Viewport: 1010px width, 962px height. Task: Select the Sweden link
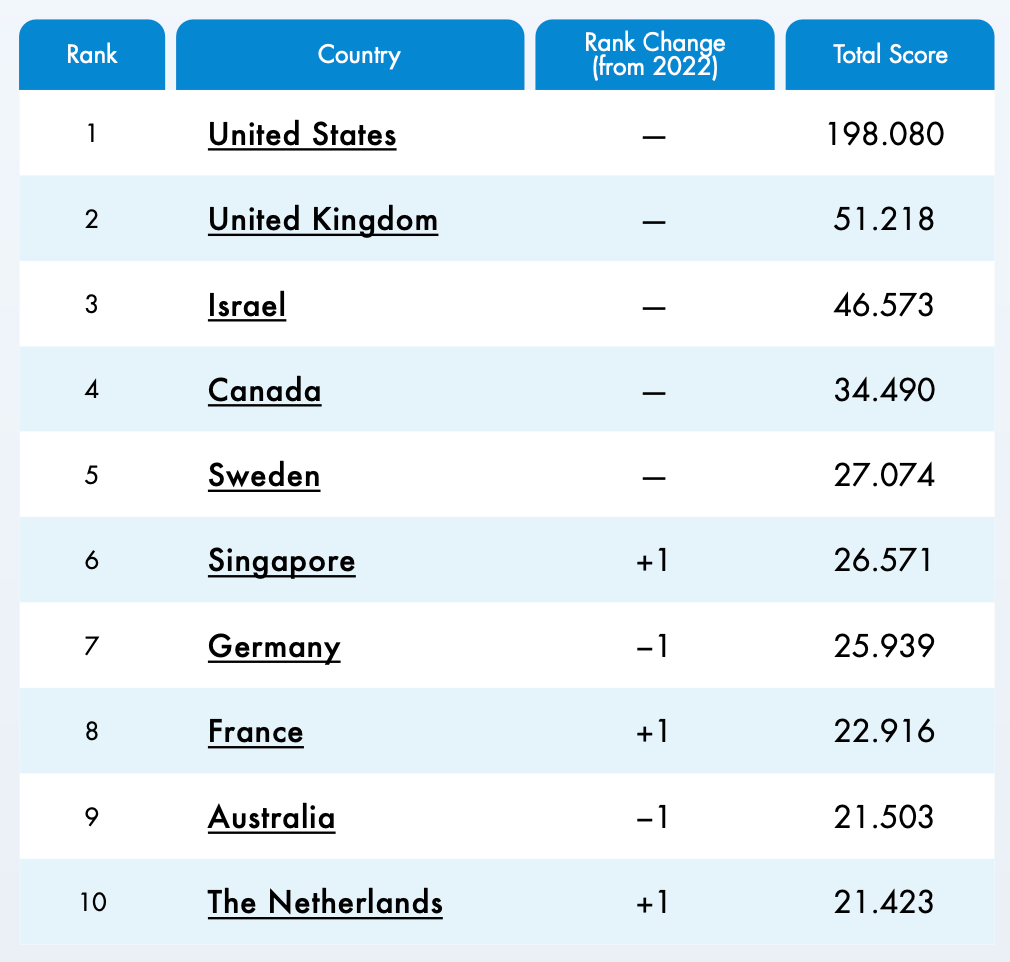point(264,475)
